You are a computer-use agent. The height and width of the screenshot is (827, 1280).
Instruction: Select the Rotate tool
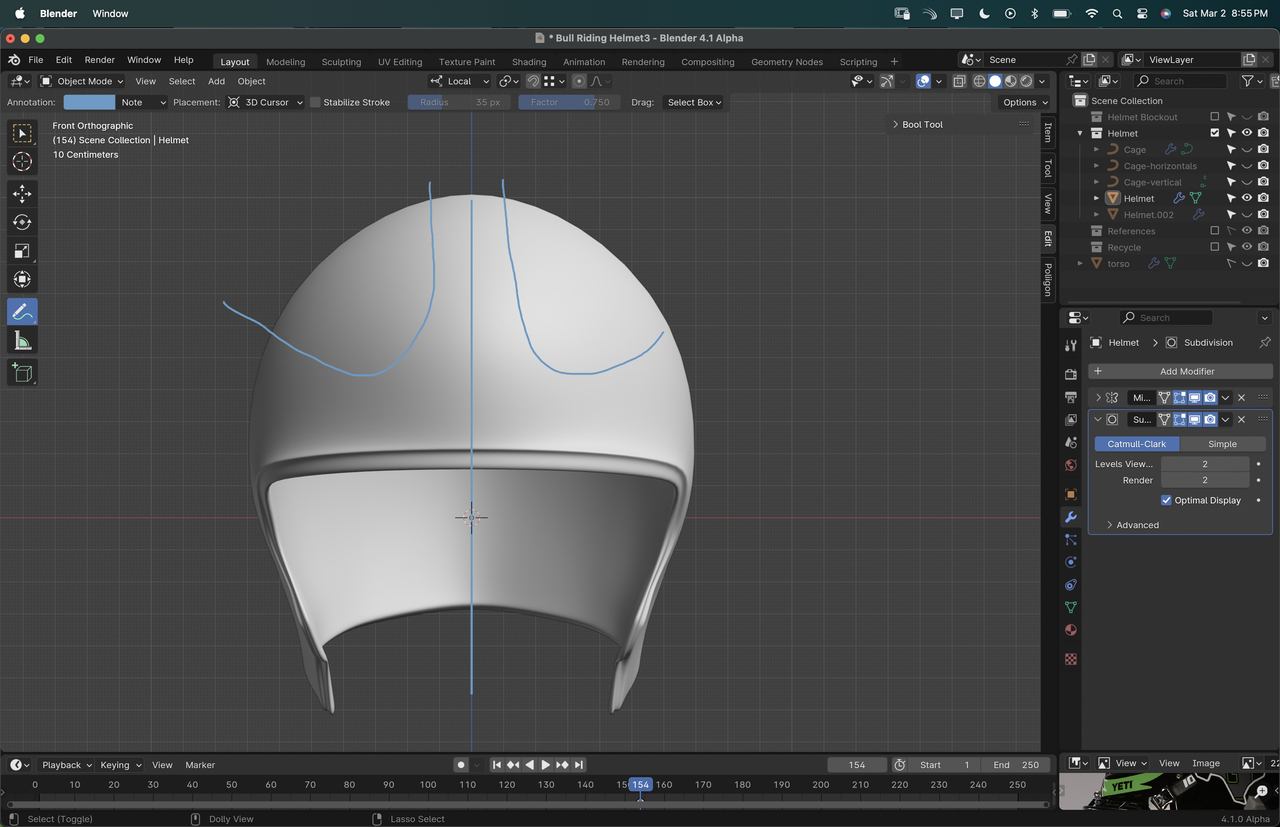(22, 222)
